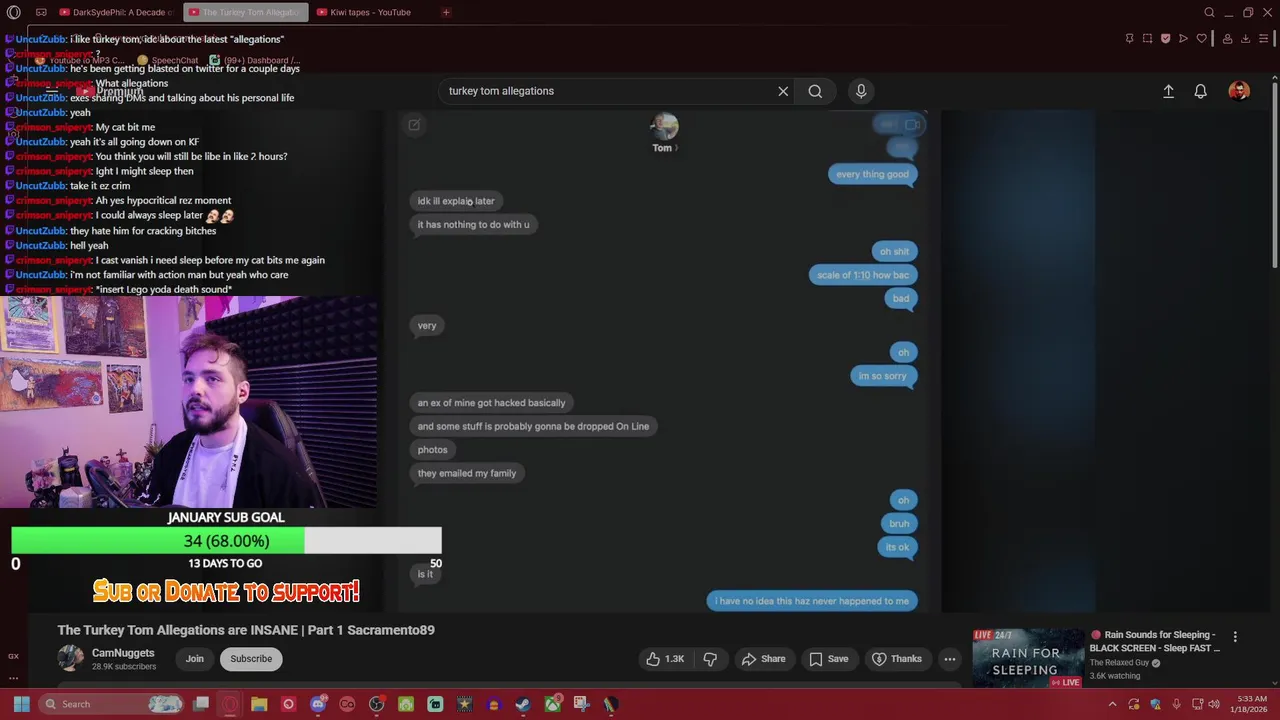Click the January sub goal progress bar
Image resolution: width=1280 pixels, height=720 pixels.
[x=226, y=541]
